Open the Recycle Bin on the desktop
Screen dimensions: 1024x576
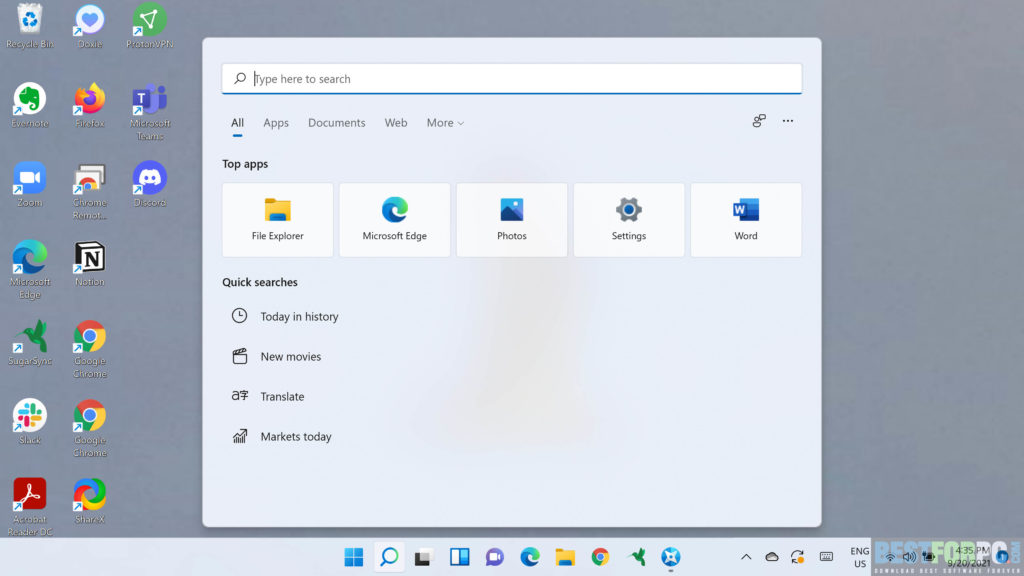(29, 26)
